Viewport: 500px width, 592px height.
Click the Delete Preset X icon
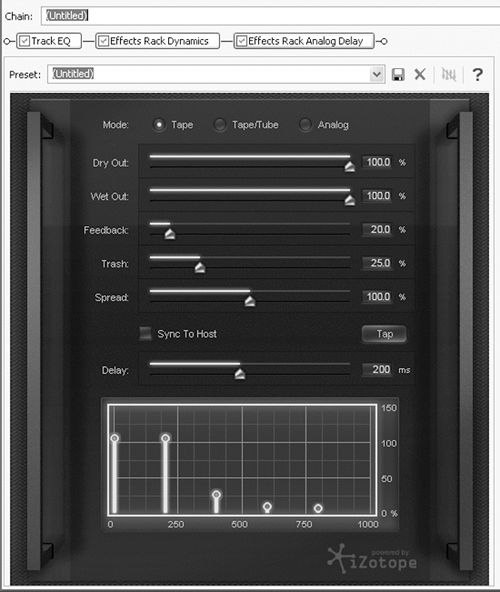pos(420,74)
